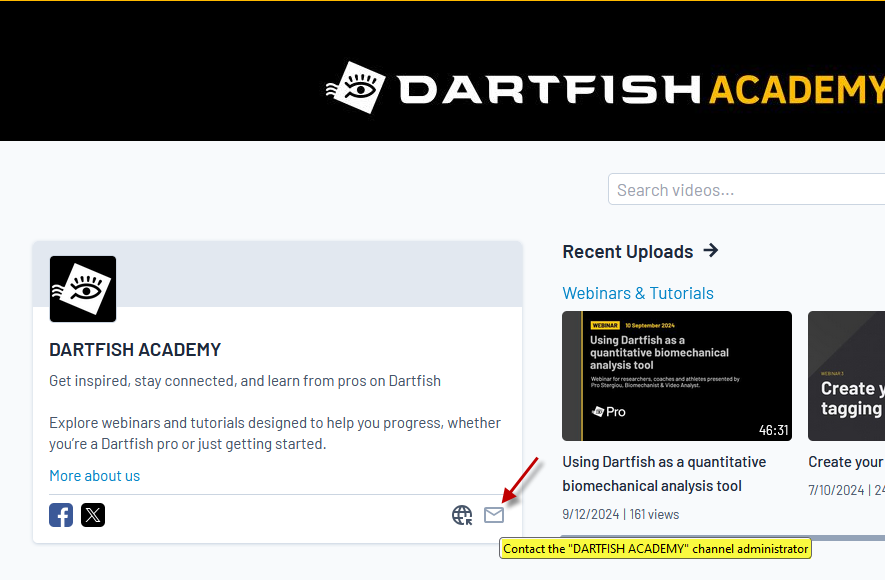Open the X (Twitter) social icon

(93, 515)
